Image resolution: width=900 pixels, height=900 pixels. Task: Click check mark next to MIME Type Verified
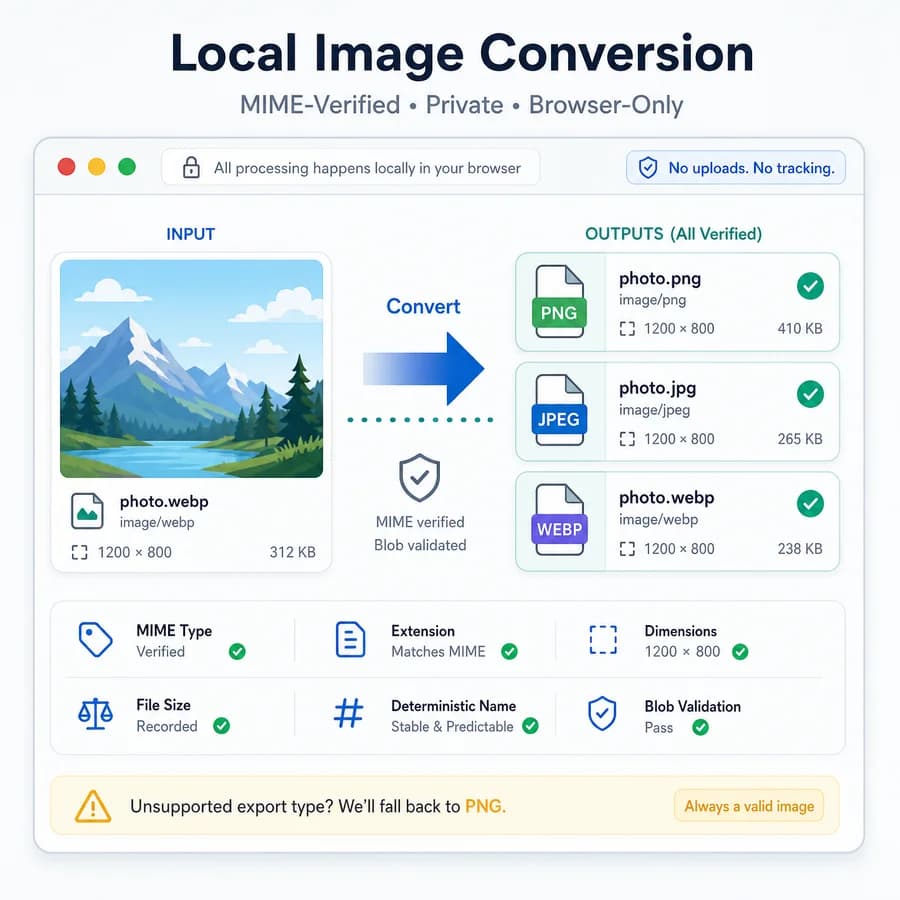(237, 651)
